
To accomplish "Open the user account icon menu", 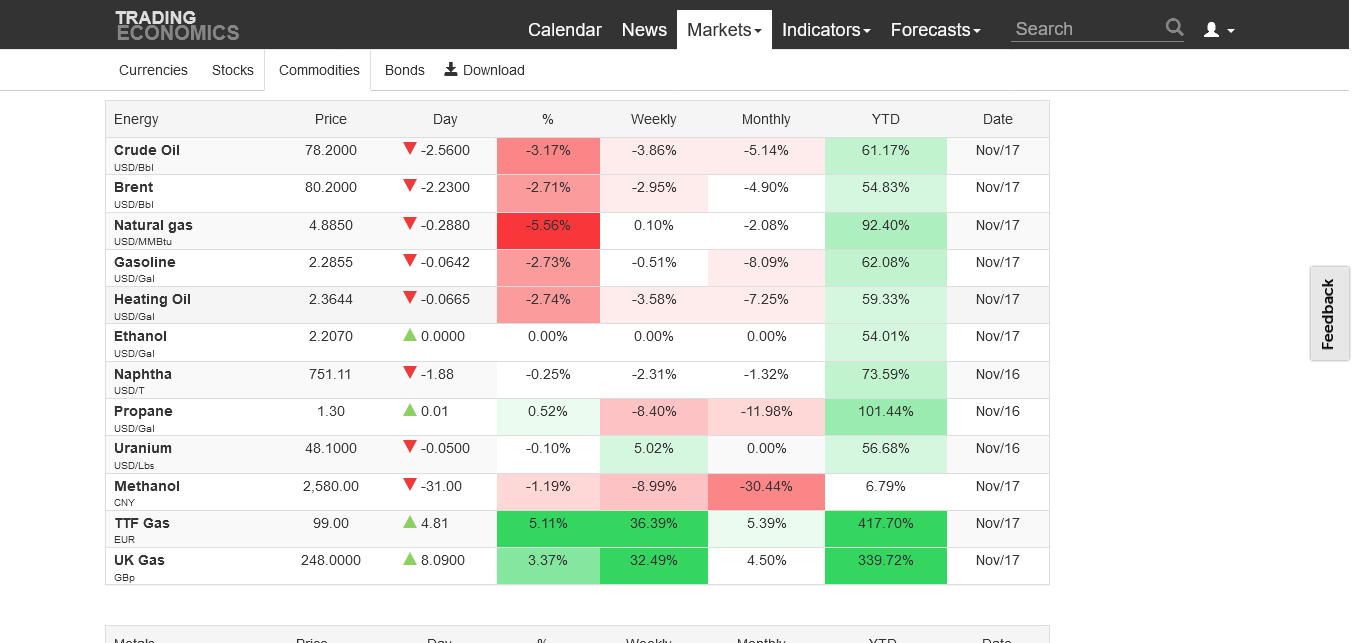I will (x=1218, y=30).
